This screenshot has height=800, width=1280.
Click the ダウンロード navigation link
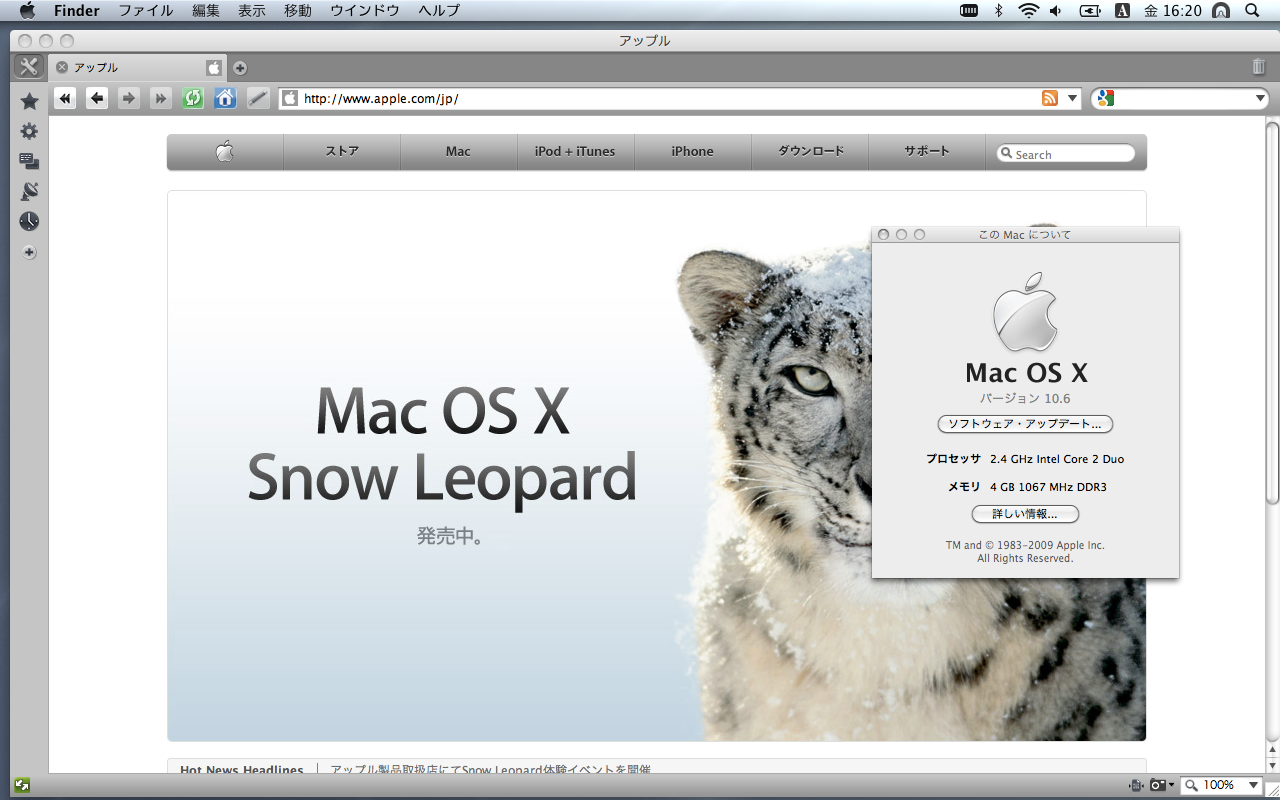811,152
